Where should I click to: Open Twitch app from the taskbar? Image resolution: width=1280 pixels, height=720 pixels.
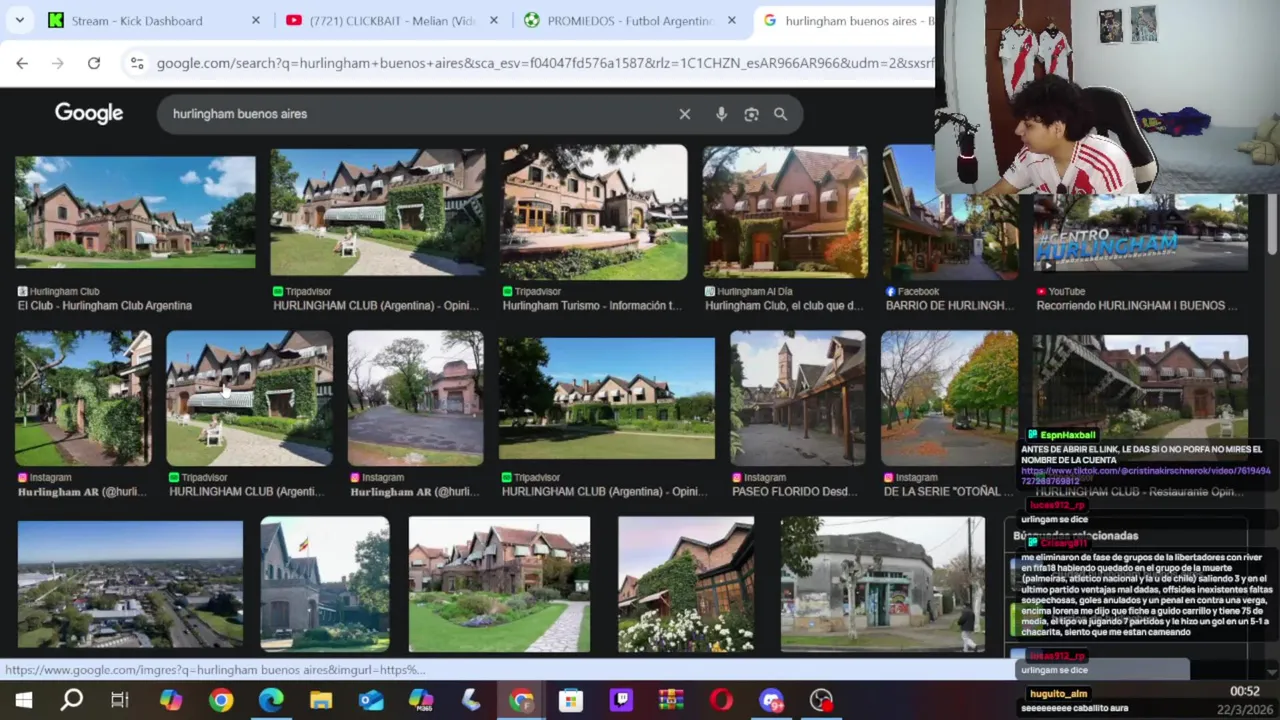pyautogui.click(x=621, y=700)
